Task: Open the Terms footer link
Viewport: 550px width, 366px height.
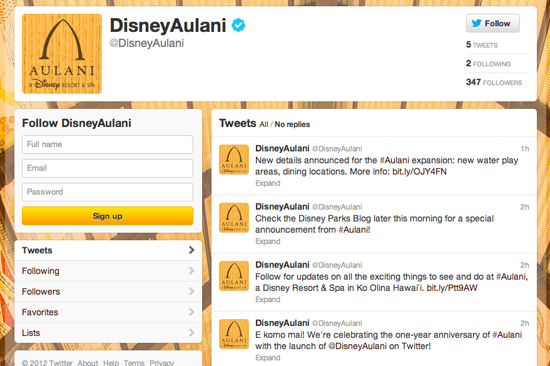Action: tap(134, 362)
